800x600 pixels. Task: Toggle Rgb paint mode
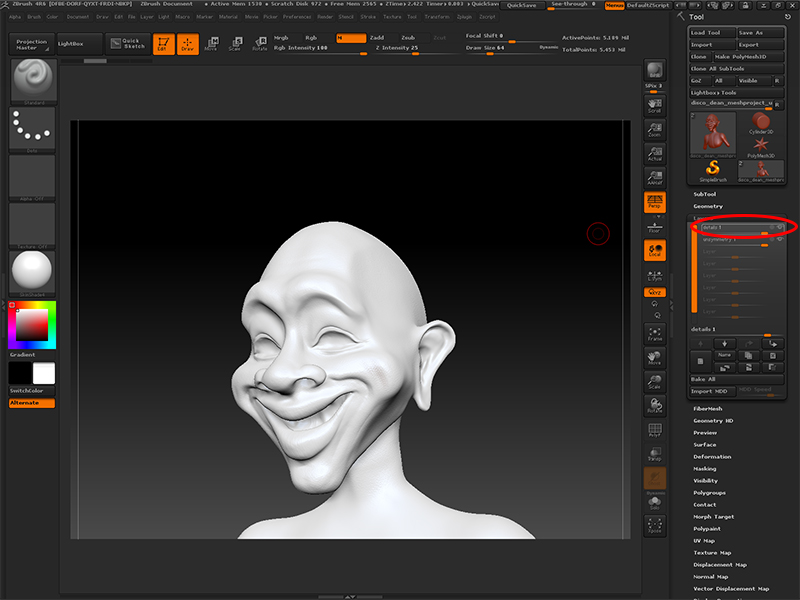point(311,38)
